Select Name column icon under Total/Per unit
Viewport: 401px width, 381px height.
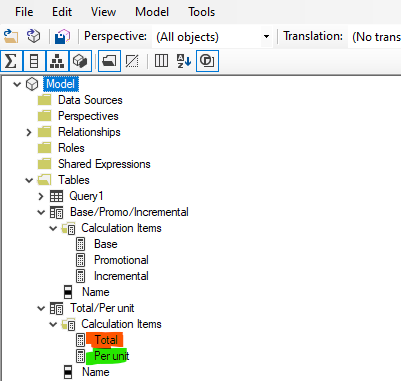tap(68, 372)
